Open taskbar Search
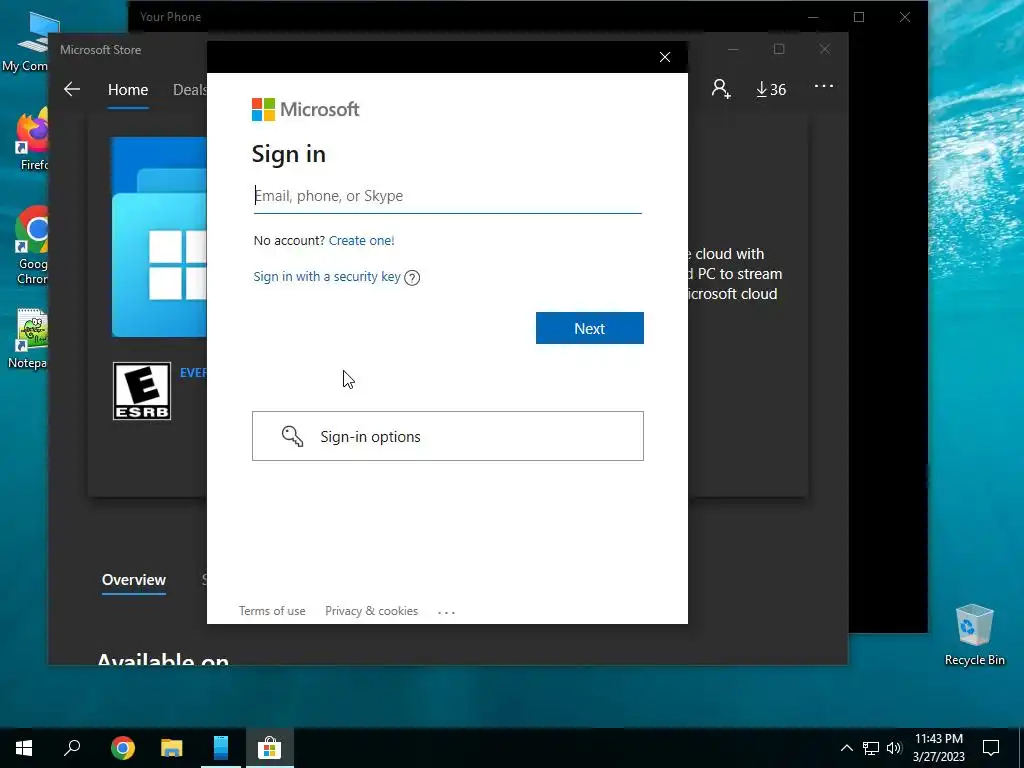This screenshot has height=768, width=1024. tap(72, 748)
